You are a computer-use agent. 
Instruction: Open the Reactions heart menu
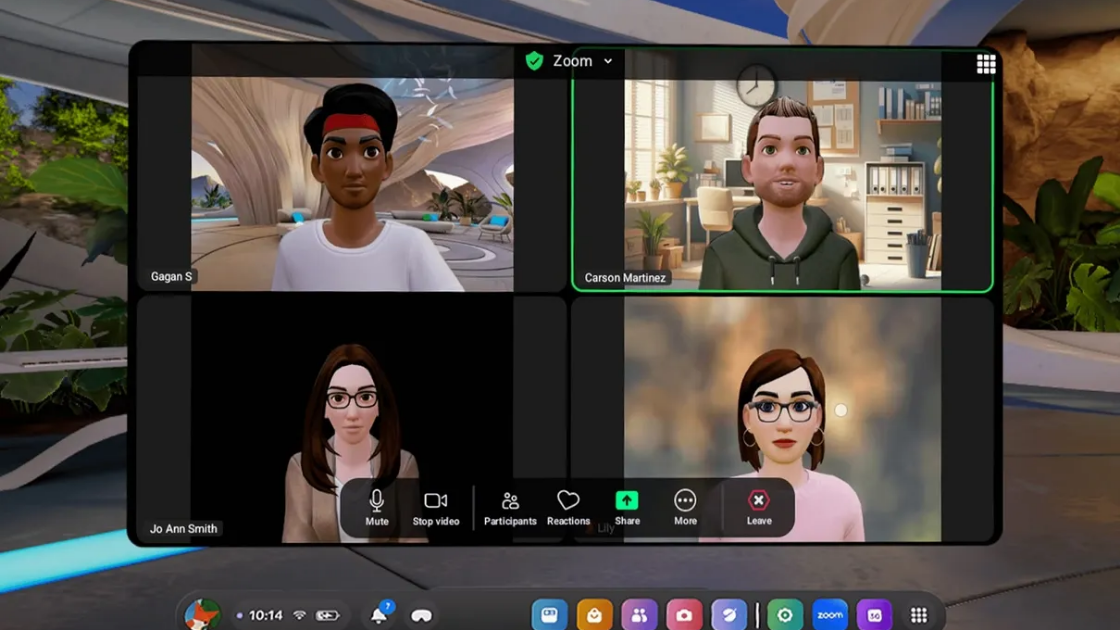(569, 508)
